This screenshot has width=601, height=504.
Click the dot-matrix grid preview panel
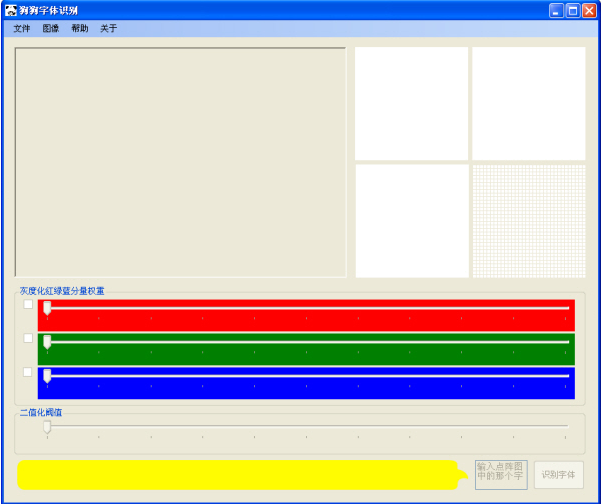click(529, 221)
